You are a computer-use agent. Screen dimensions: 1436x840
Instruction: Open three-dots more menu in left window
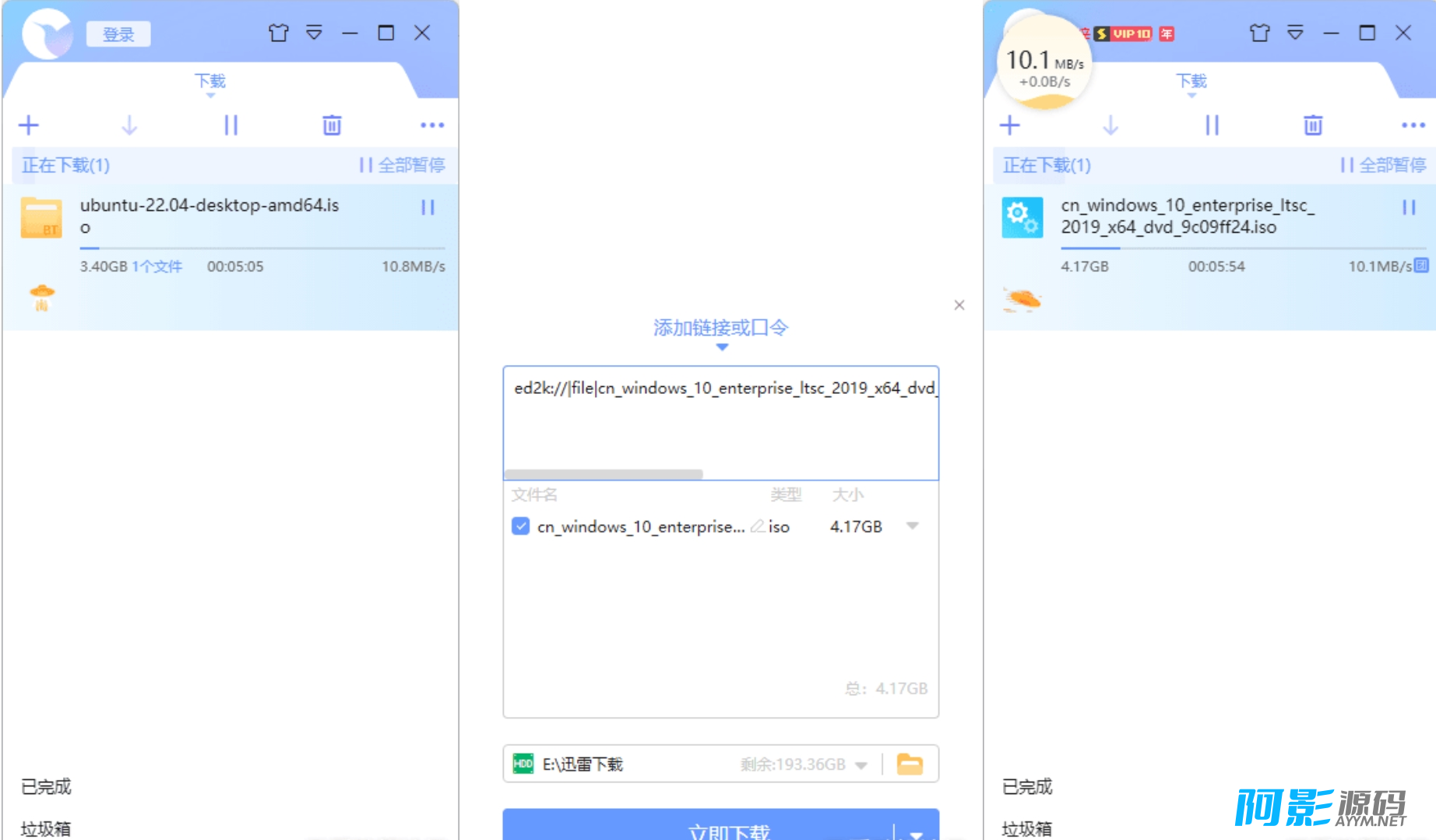pos(432,125)
